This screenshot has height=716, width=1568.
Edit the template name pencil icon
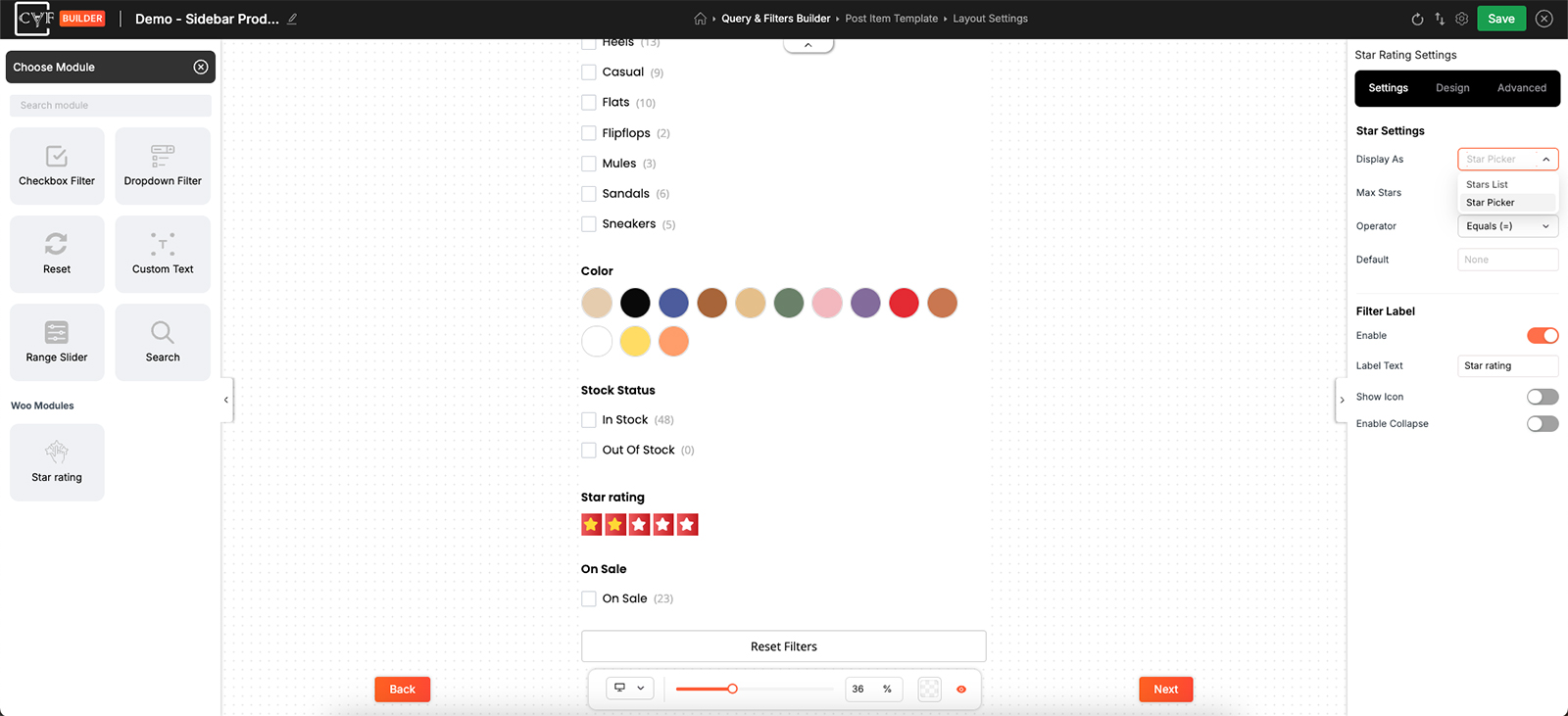pyautogui.click(x=292, y=19)
